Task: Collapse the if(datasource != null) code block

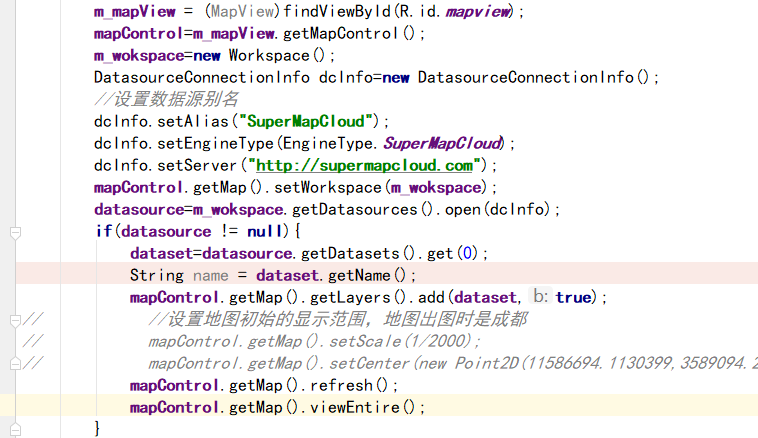Action: click(x=15, y=231)
